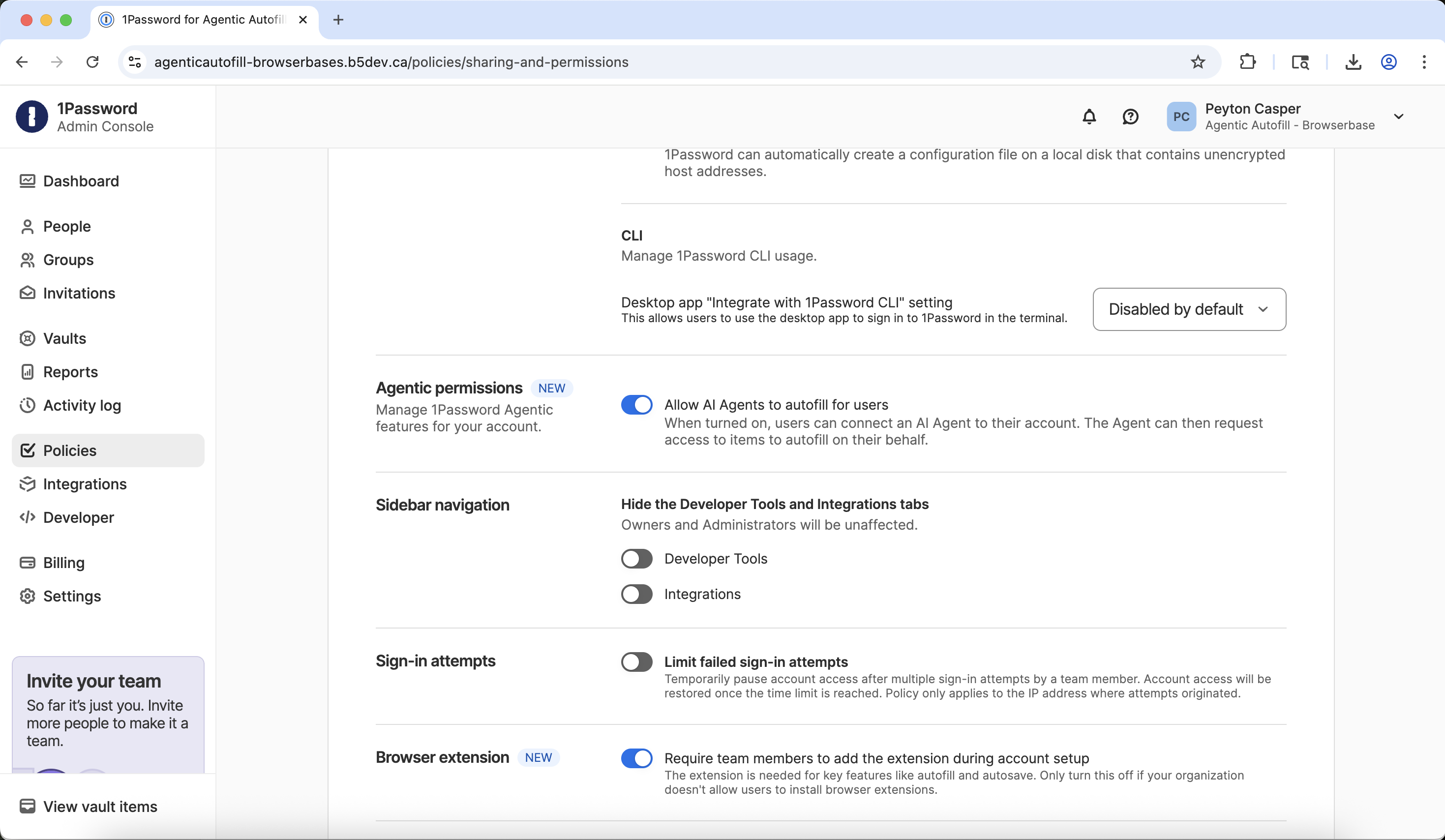Enable the Developer Tools hide toggle
This screenshot has height=840, width=1445.
tap(636, 559)
